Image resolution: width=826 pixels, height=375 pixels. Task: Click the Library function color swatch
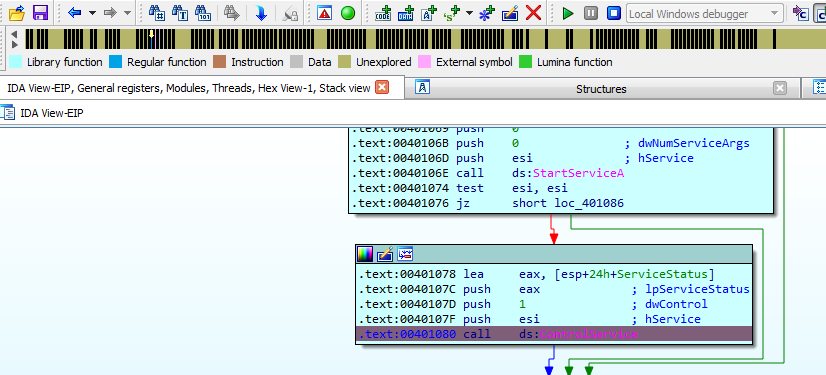coord(16,62)
